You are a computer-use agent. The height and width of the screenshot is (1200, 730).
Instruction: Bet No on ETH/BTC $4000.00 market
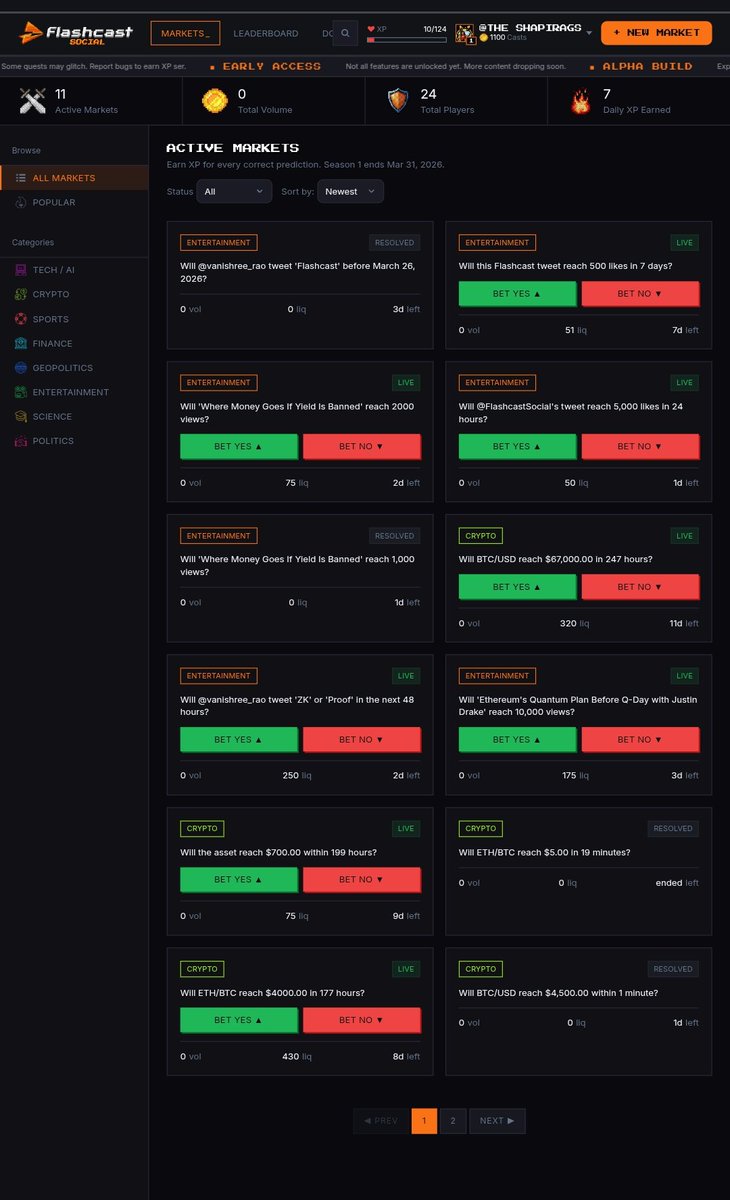pos(362,1020)
